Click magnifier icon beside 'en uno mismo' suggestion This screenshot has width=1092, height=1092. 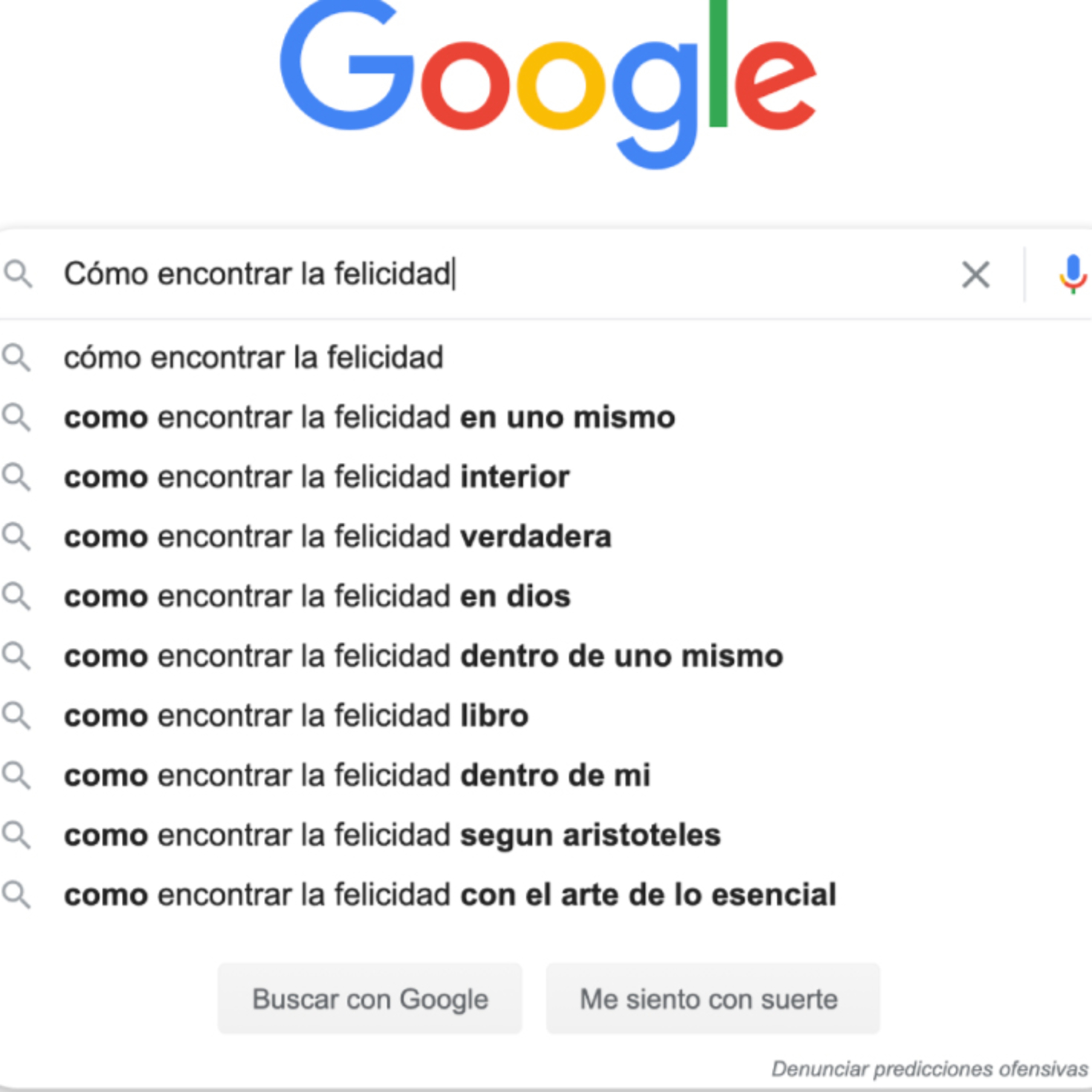[x=16, y=418]
